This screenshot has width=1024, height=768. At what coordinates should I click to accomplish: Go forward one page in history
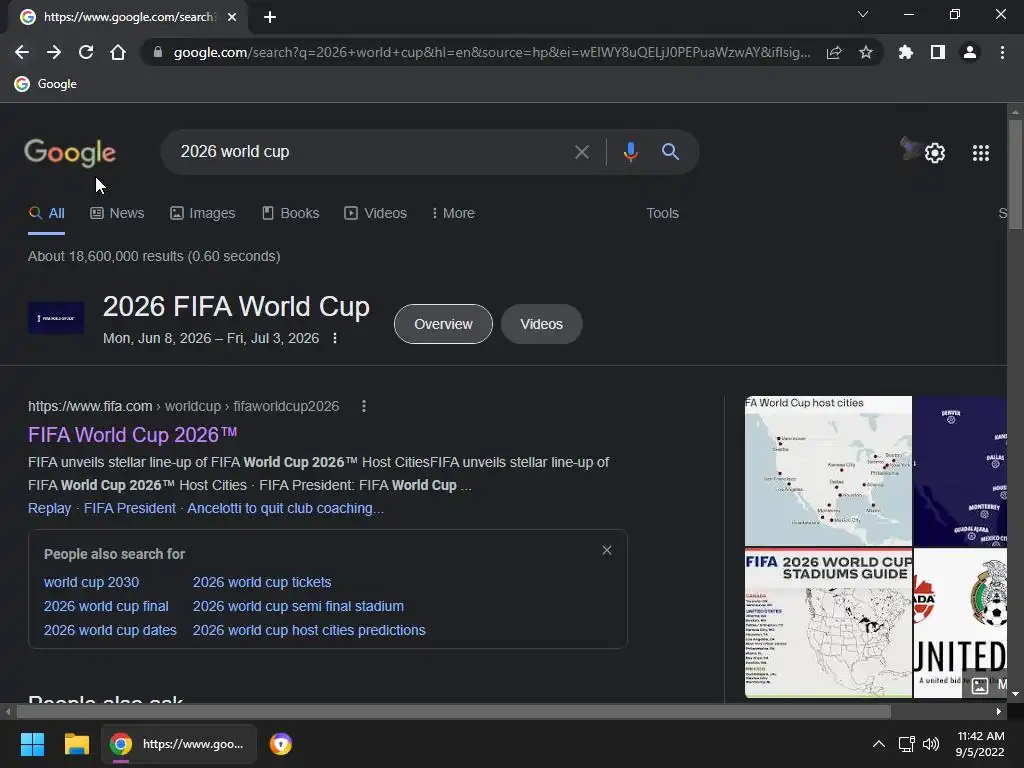coord(54,52)
